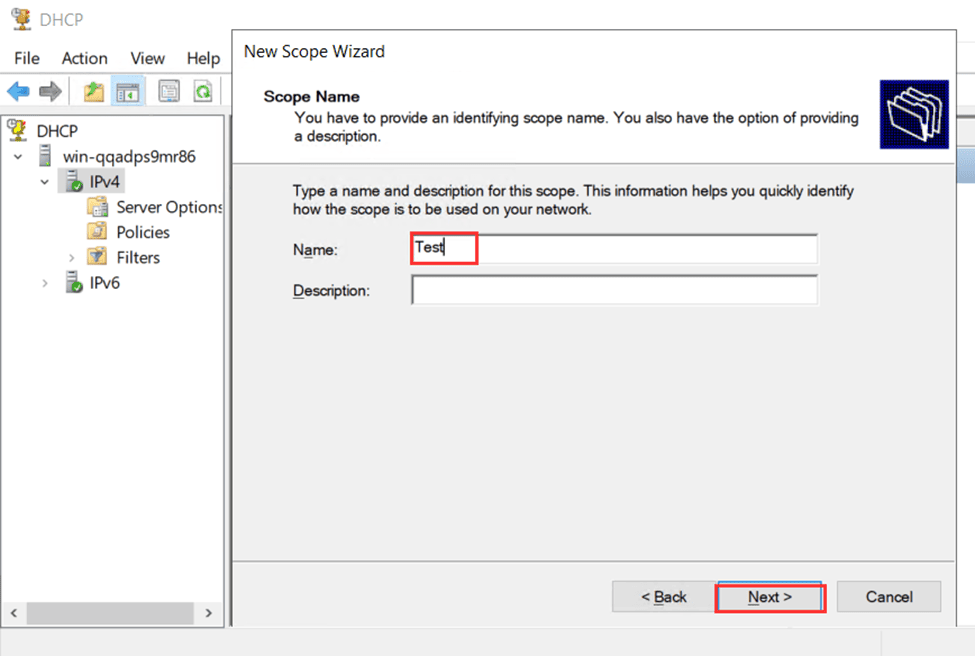Select the Policies node icon
975x656 pixels.
tap(97, 232)
